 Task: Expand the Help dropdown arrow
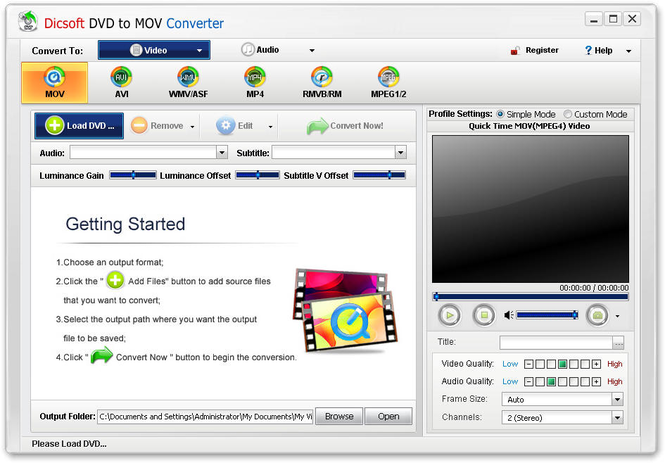(629, 51)
